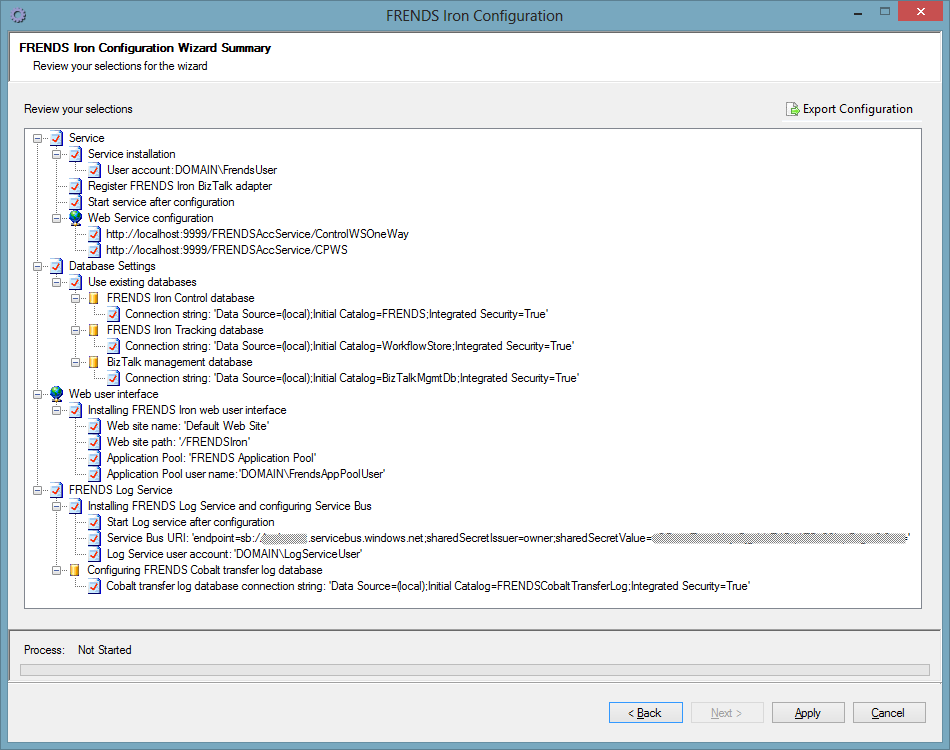This screenshot has width=950, height=750.
Task: Click the check icon for the ControlWSOneWay URL
Action: click(x=95, y=234)
